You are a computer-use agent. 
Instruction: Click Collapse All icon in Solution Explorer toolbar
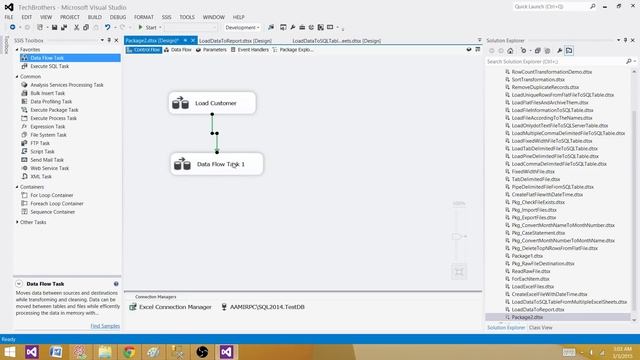coord(538,51)
